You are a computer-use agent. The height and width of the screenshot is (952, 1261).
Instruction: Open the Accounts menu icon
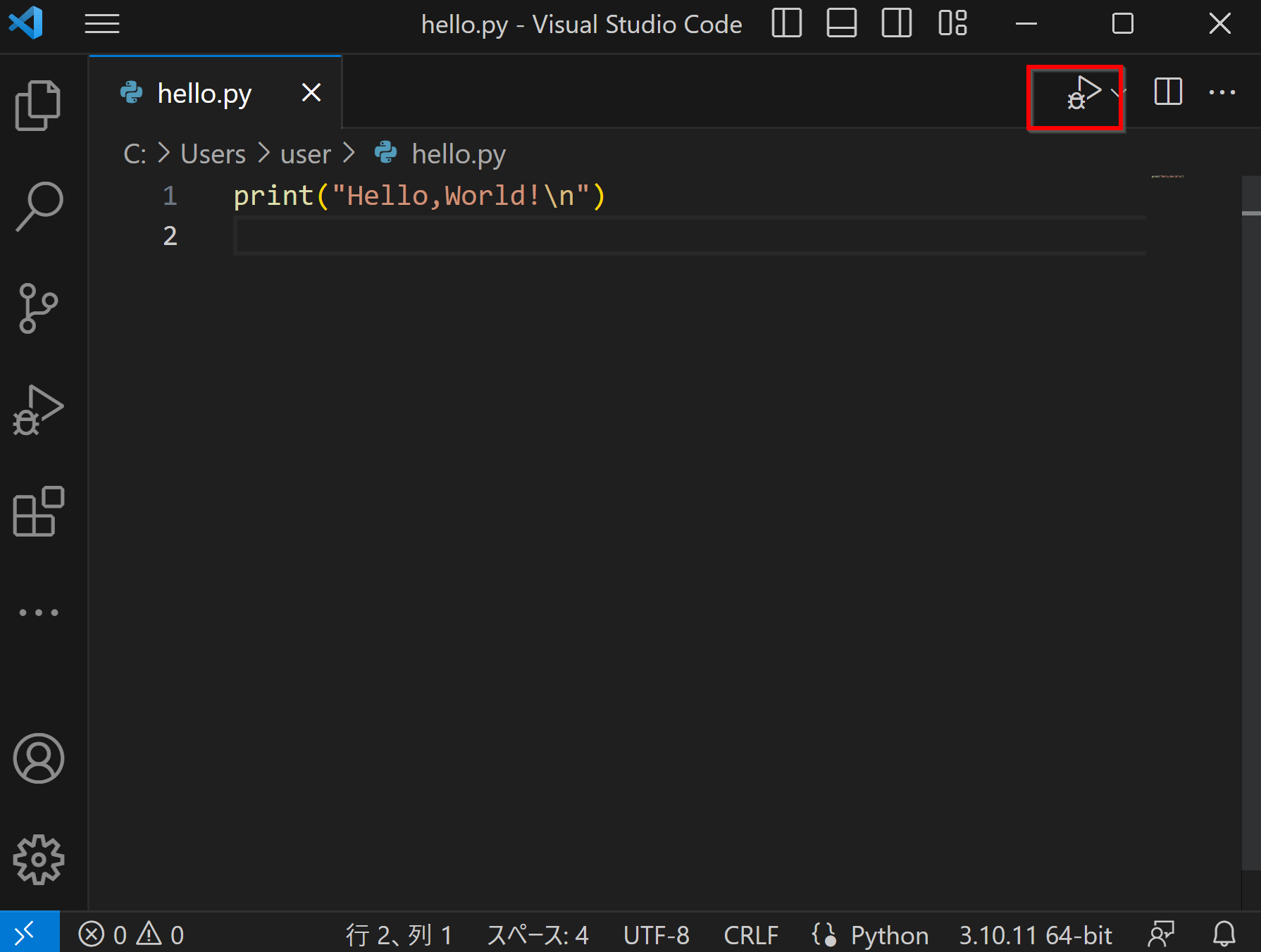(39, 758)
